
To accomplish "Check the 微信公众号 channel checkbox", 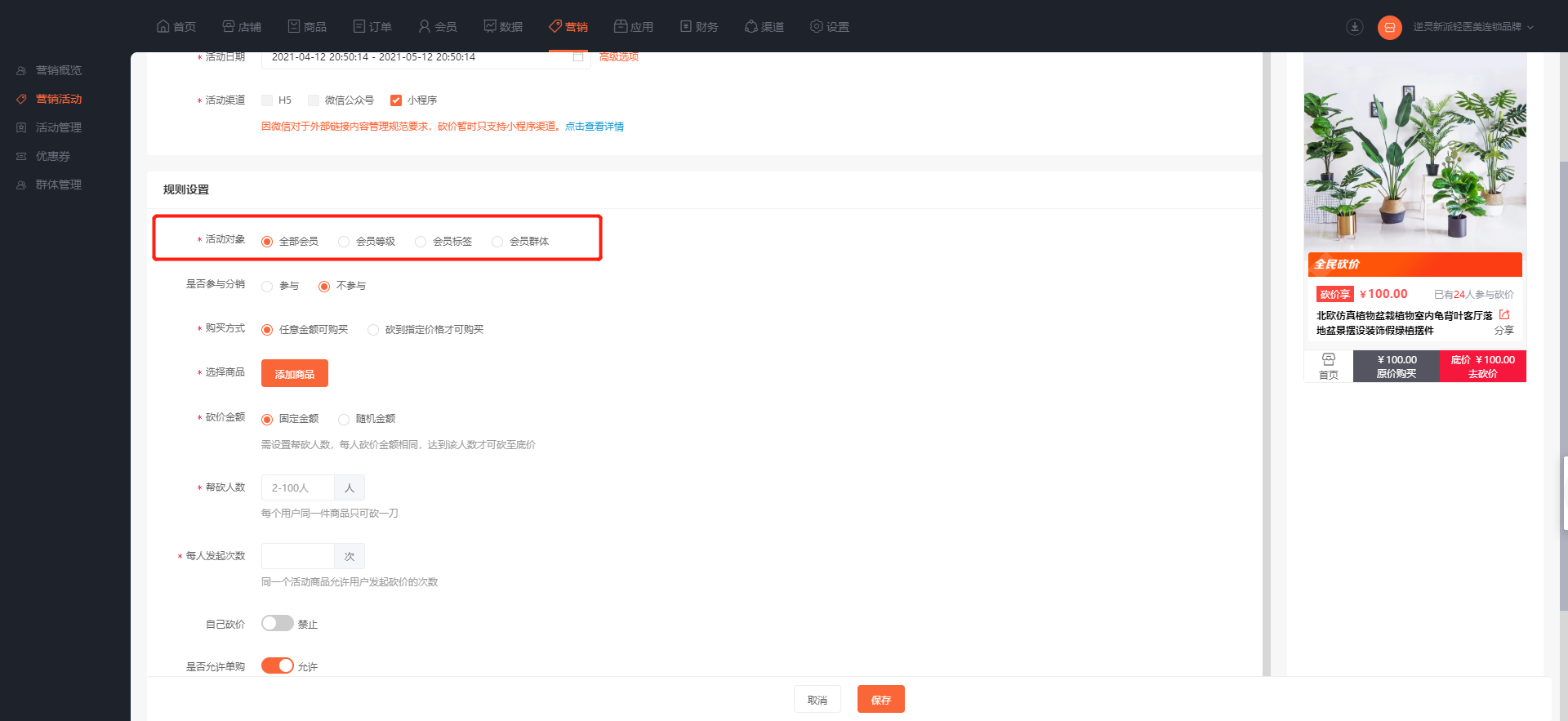I will coord(314,100).
